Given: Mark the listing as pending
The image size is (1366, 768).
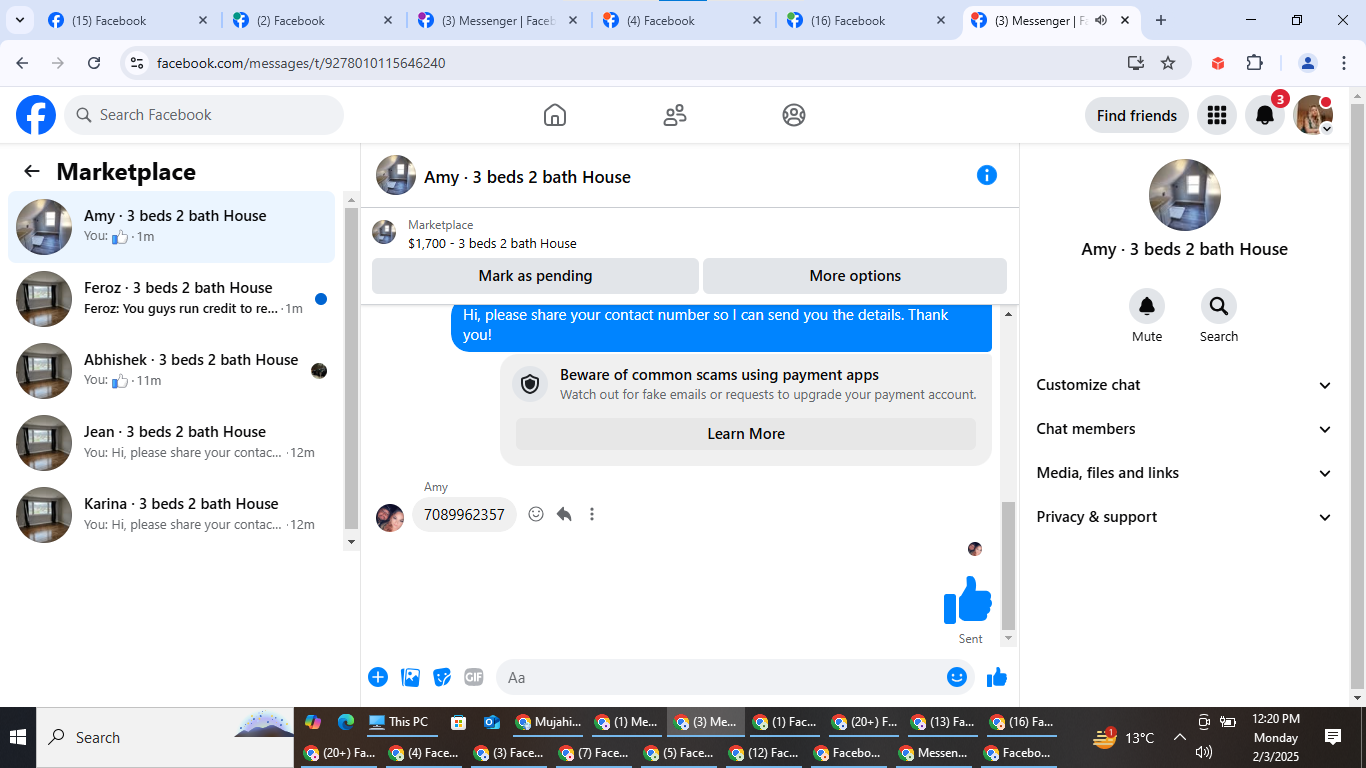Looking at the screenshot, I should pyautogui.click(x=535, y=276).
